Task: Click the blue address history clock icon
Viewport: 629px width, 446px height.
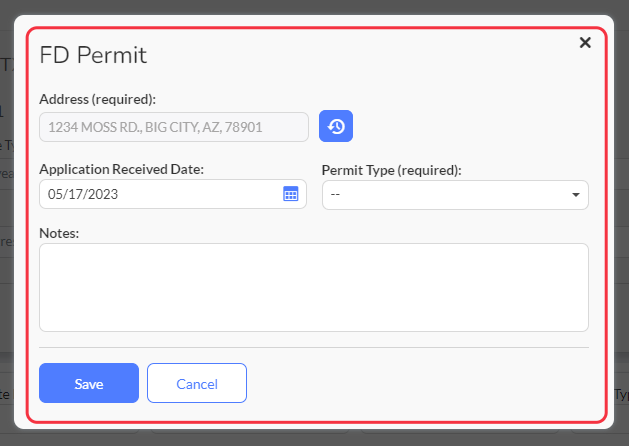Action: (x=336, y=126)
